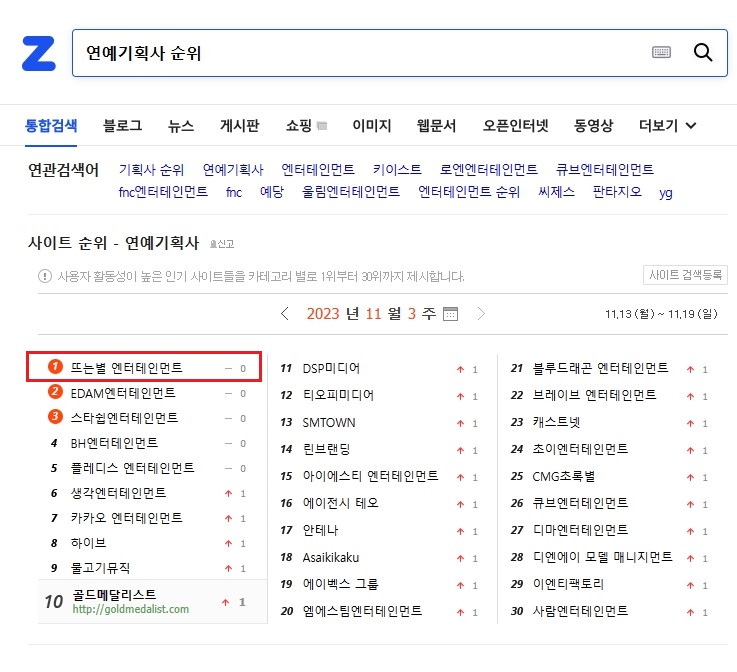Open rank 20 엠에스팀엔터테인먼트
The width and height of the screenshot is (737, 672).
(362, 611)
